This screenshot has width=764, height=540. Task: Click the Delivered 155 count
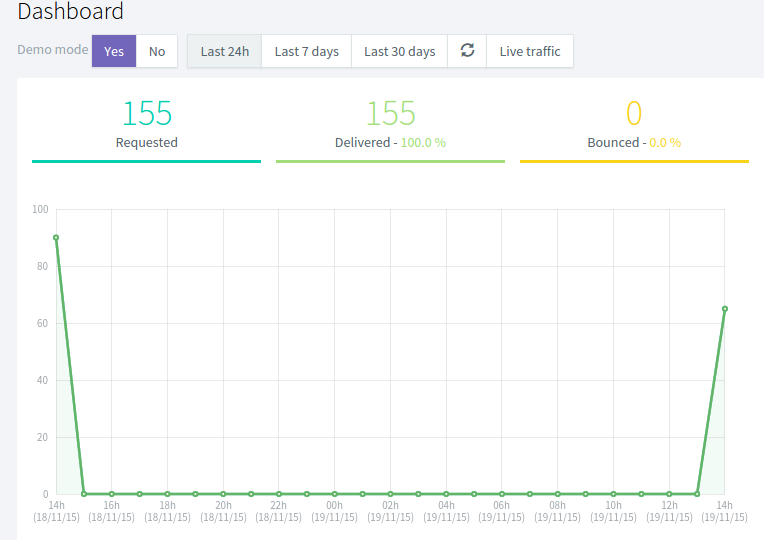tap(390, 113)
